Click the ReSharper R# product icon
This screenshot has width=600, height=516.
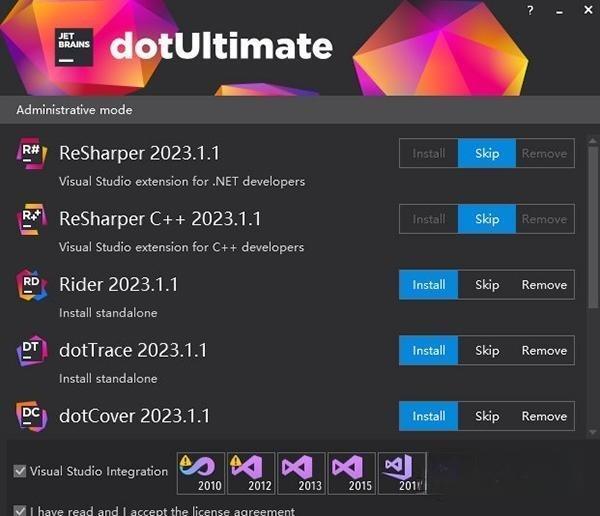pos(31,153)
